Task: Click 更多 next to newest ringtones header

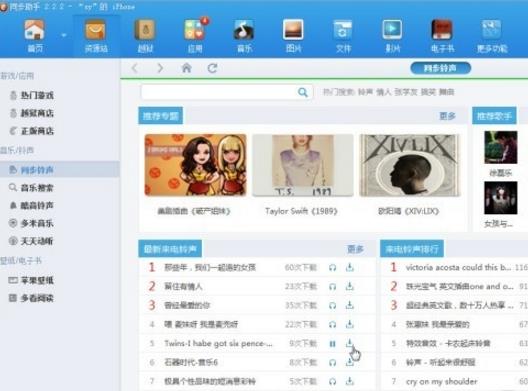Action: point(355,249)
